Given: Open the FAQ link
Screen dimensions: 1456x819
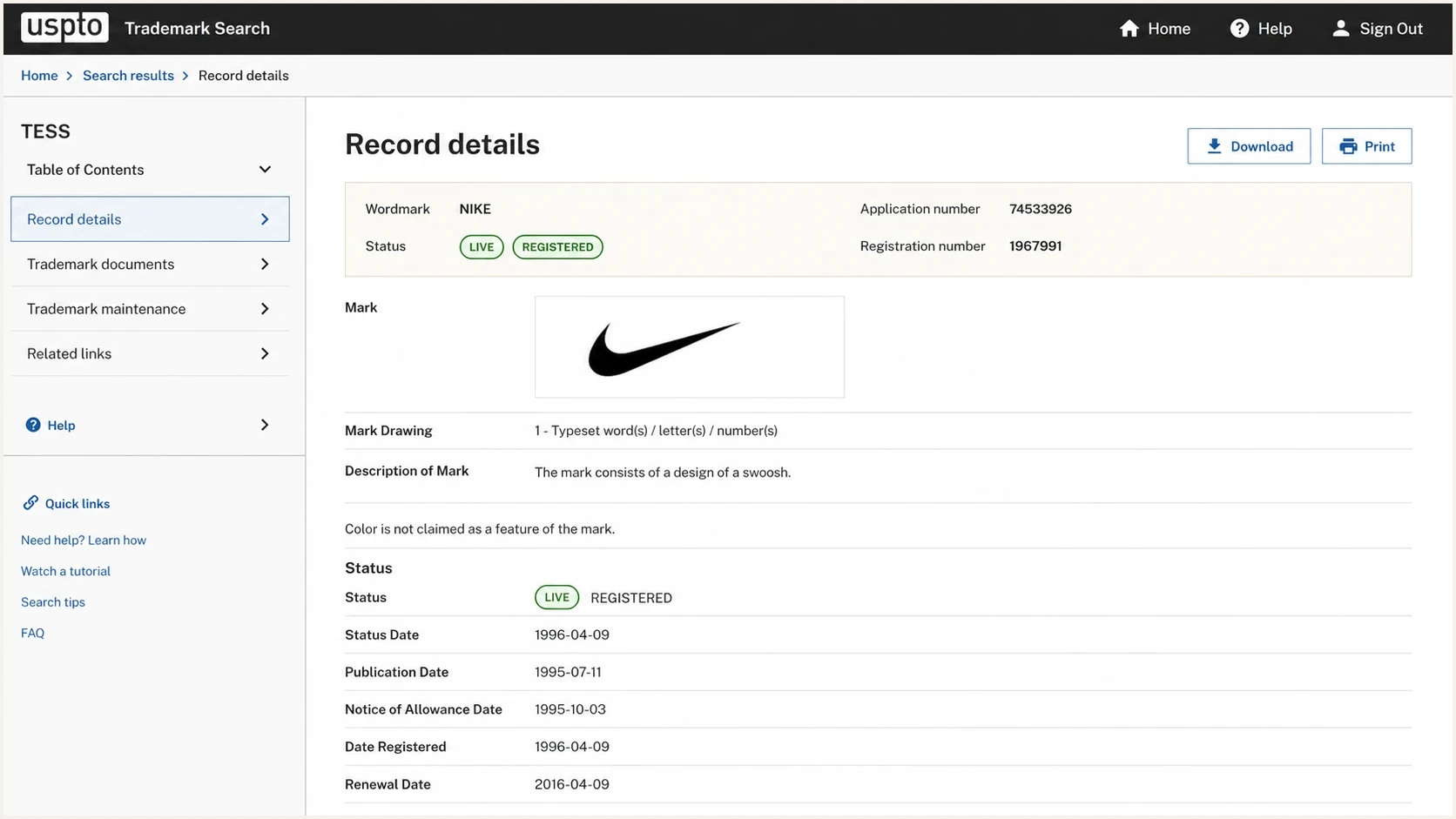Looking at the screenshot, I should click(x=32, y=634).
